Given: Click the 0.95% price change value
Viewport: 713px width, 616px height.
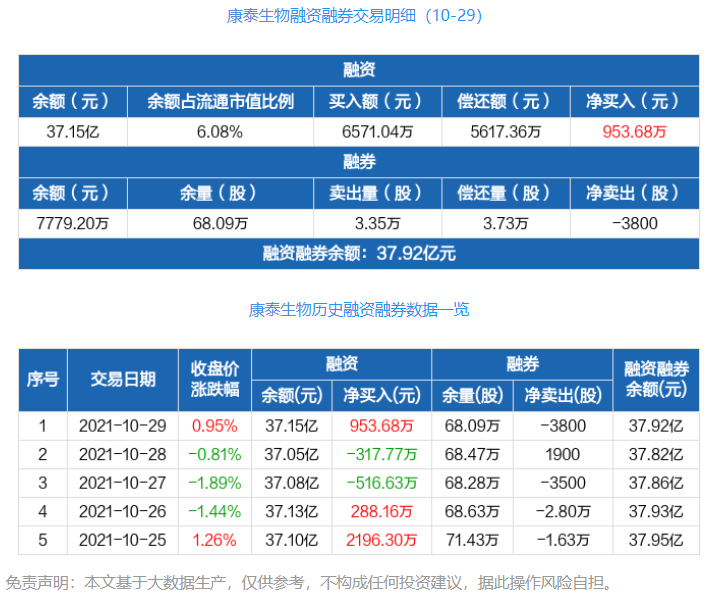Looking at the screenshot, I should pyautogui.click(x=215, y=426).
